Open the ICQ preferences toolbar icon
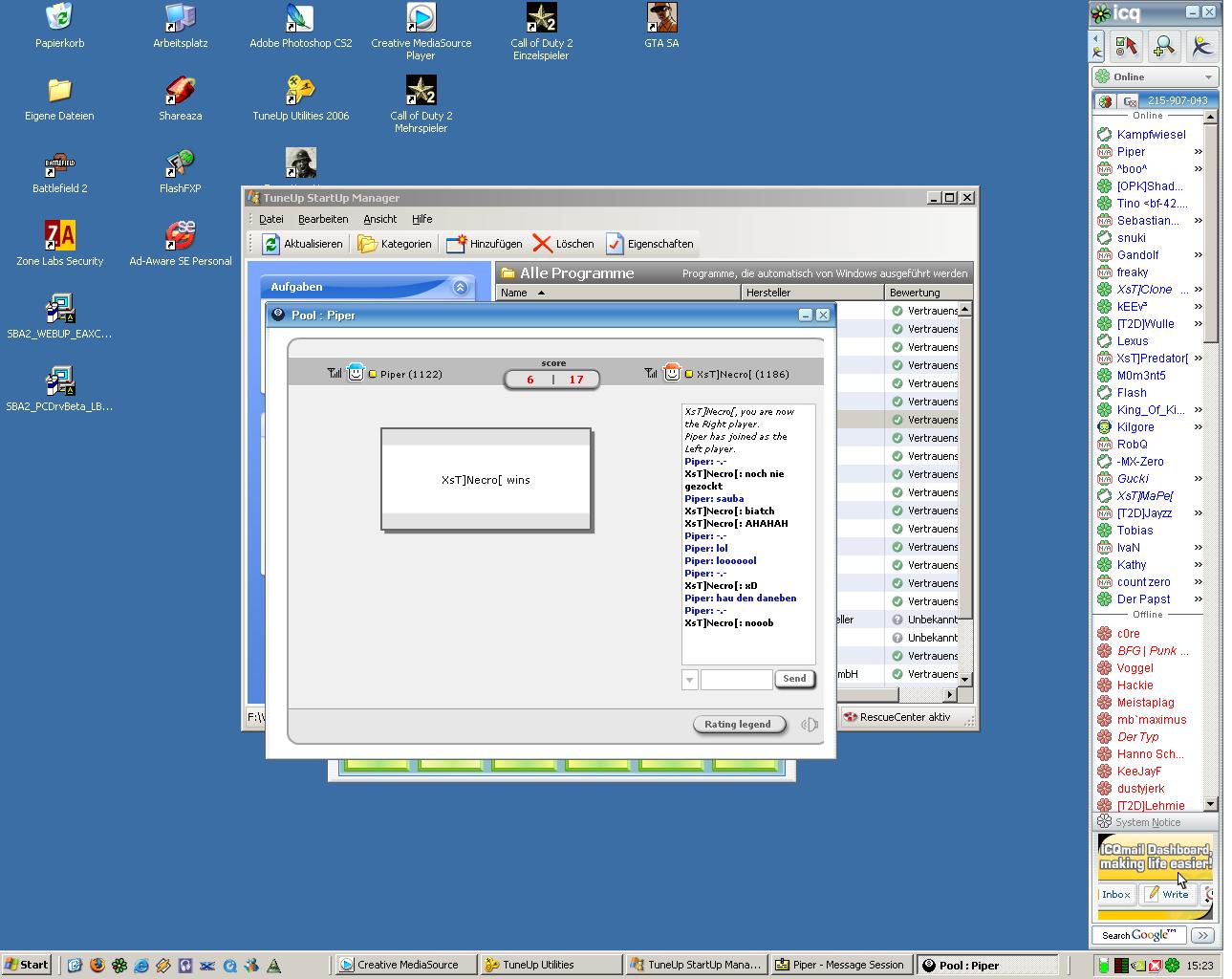Image resolution: width=1232 pixels, height=979 pixels. [1126, 46]
